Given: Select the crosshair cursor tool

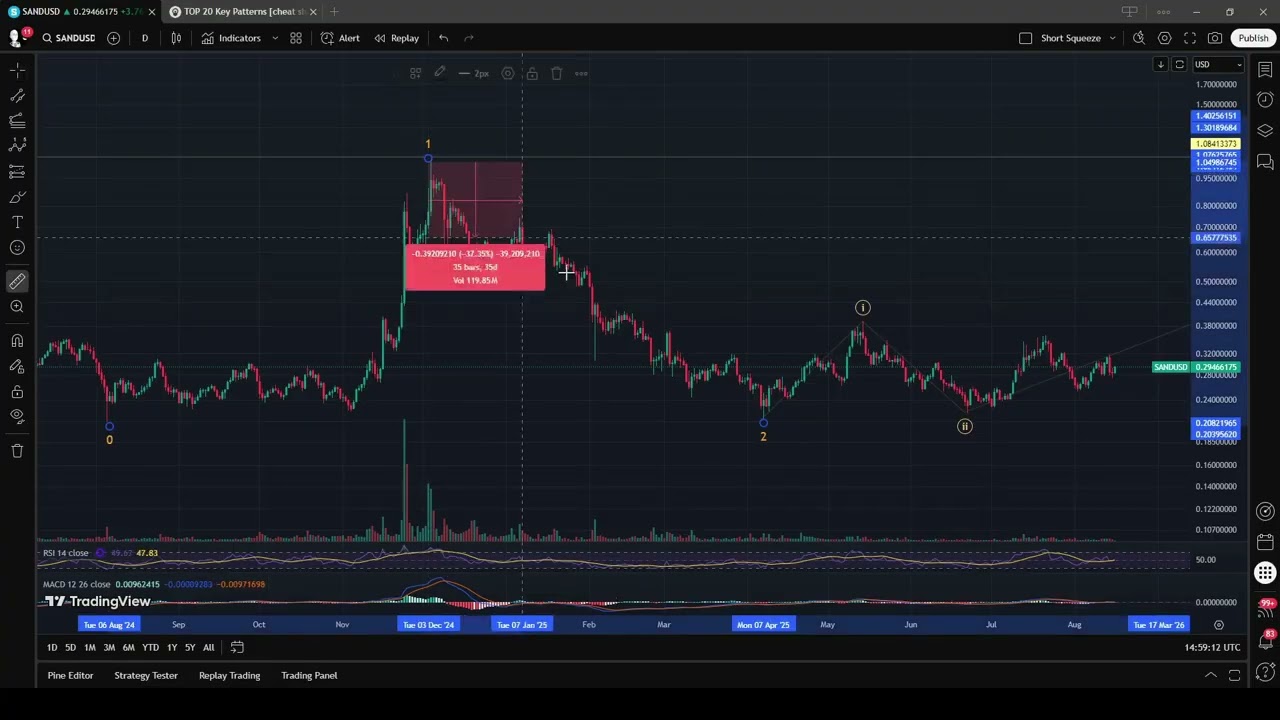Looking at the screenshot, I should [17, 70].
